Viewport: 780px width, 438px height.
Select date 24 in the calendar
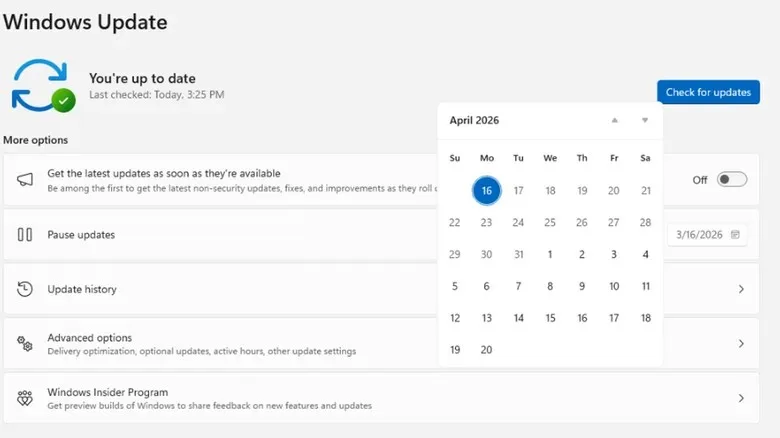pyautogui.click(x=518, y=222)
